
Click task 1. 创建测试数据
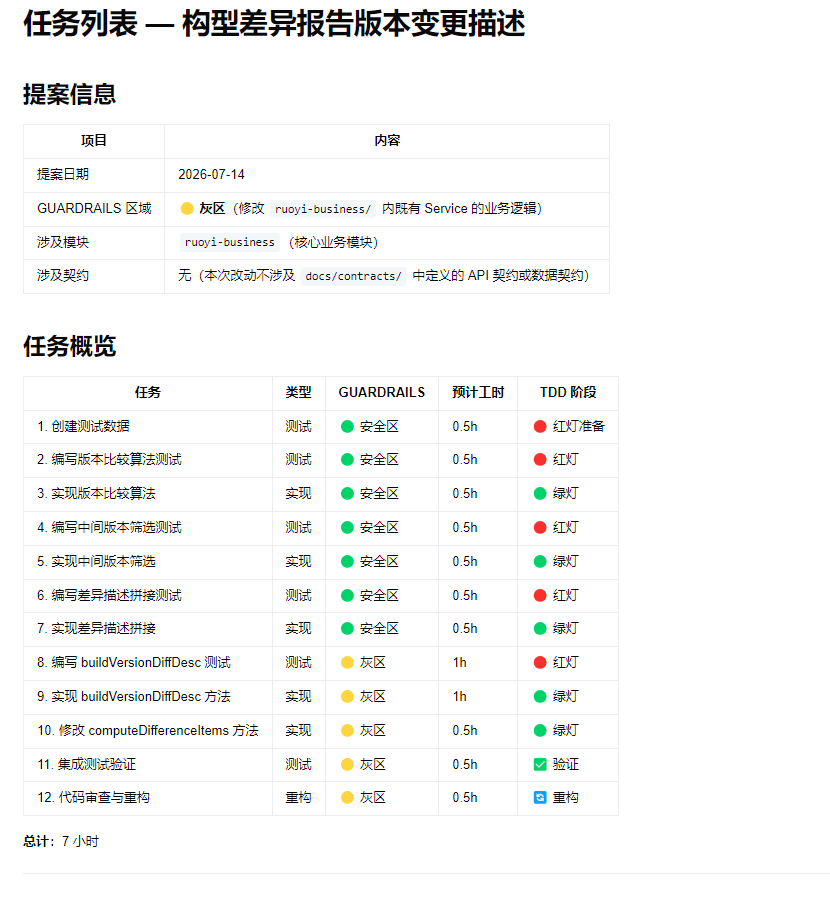[84, 427]
